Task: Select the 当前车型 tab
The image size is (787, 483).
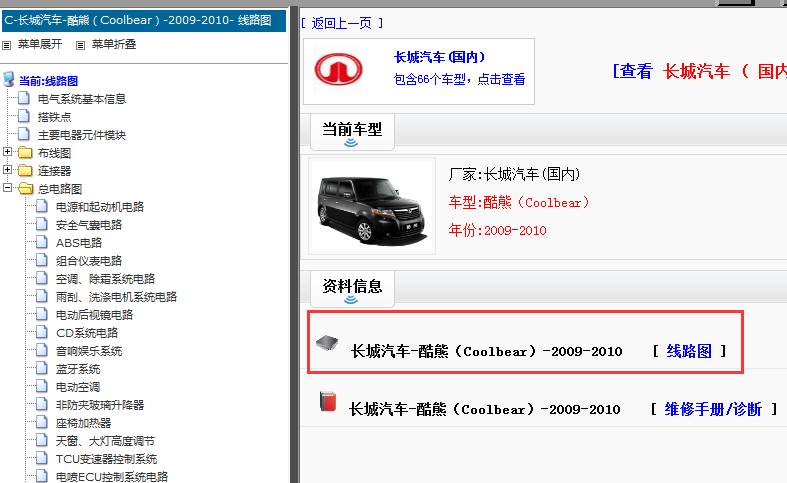Action: coord(352,132)
